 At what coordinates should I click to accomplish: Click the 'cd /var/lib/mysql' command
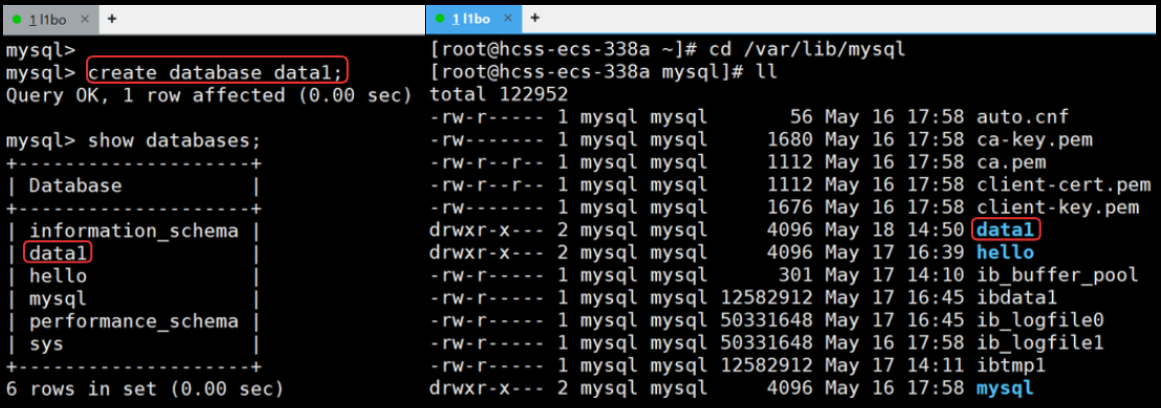click(x=807, y=50)
